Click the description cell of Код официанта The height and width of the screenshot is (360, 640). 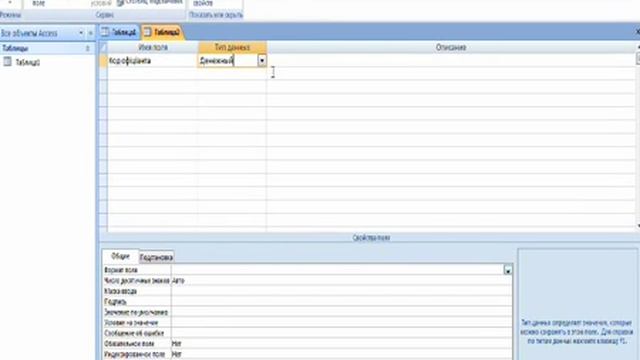[x=451, y=61]
